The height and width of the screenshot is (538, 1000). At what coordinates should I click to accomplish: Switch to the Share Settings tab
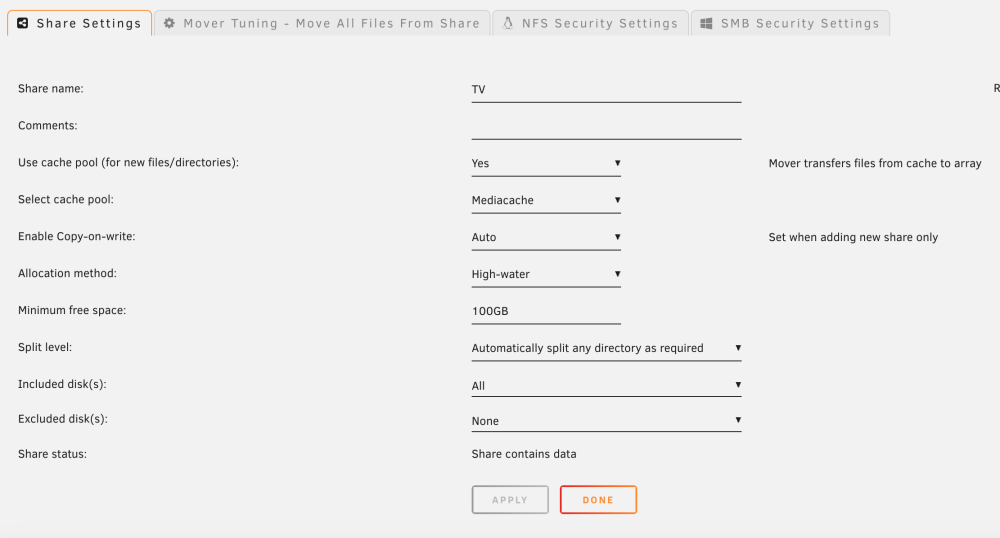(80, 24)
